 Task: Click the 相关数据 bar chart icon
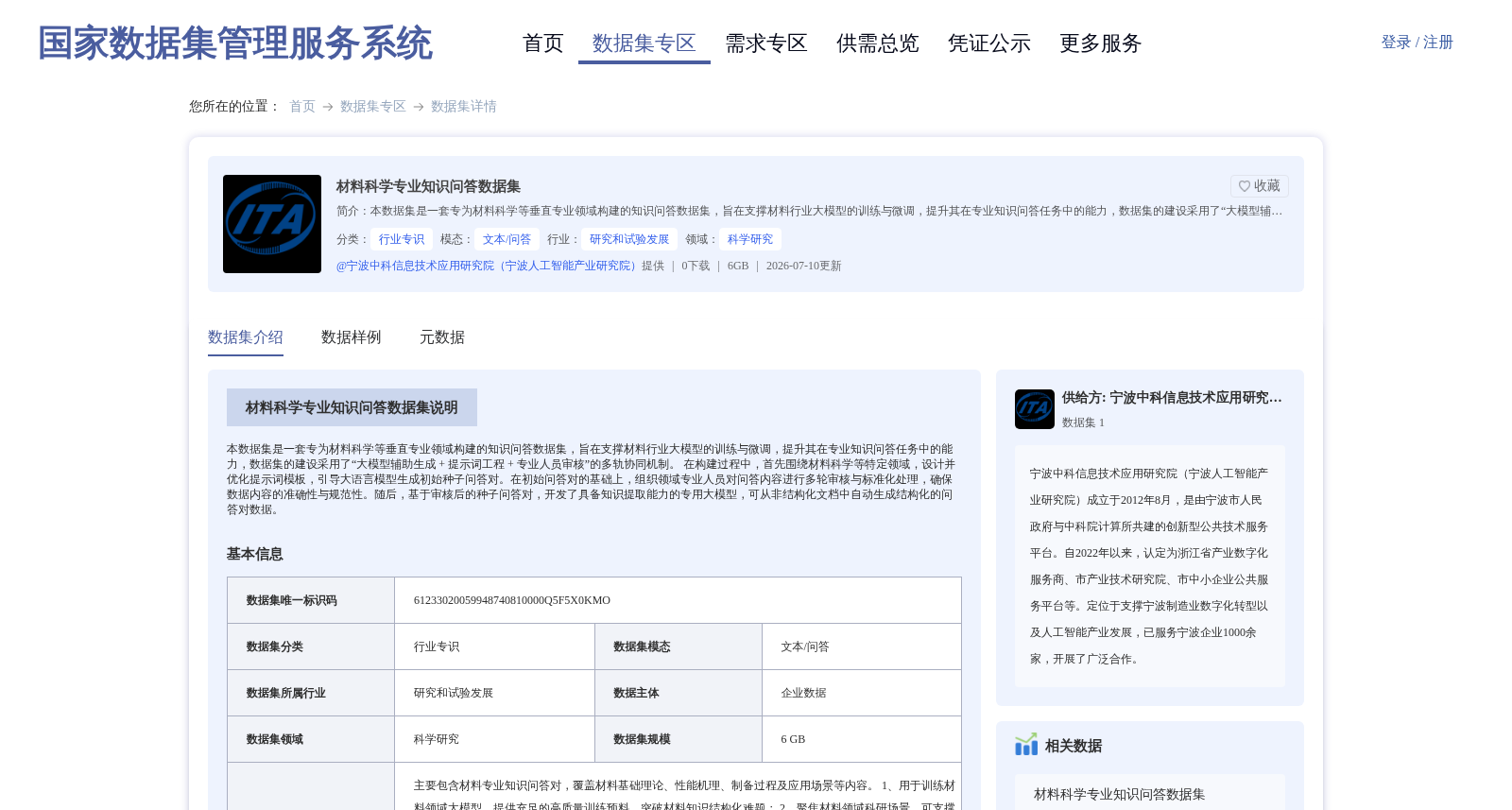(1026, 745)
